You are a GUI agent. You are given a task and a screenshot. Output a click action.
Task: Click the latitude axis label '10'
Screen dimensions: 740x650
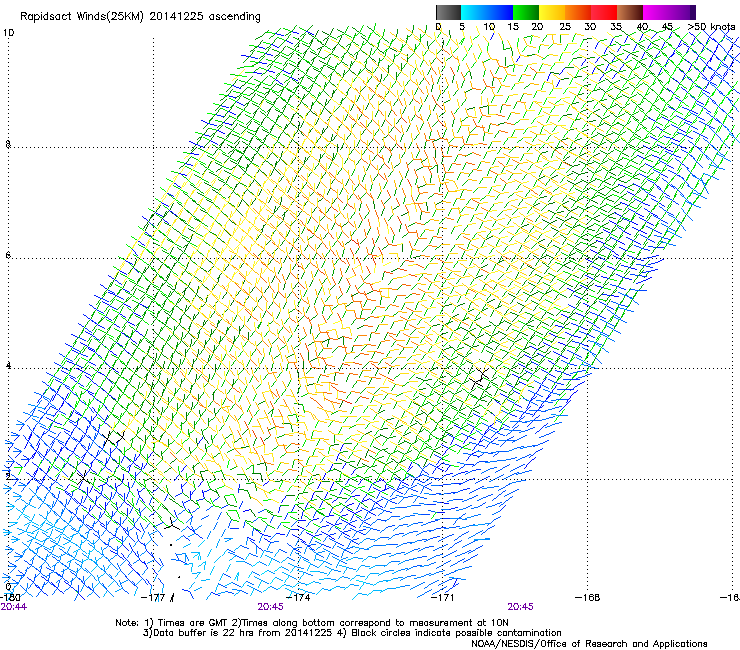tap(8, 33)
